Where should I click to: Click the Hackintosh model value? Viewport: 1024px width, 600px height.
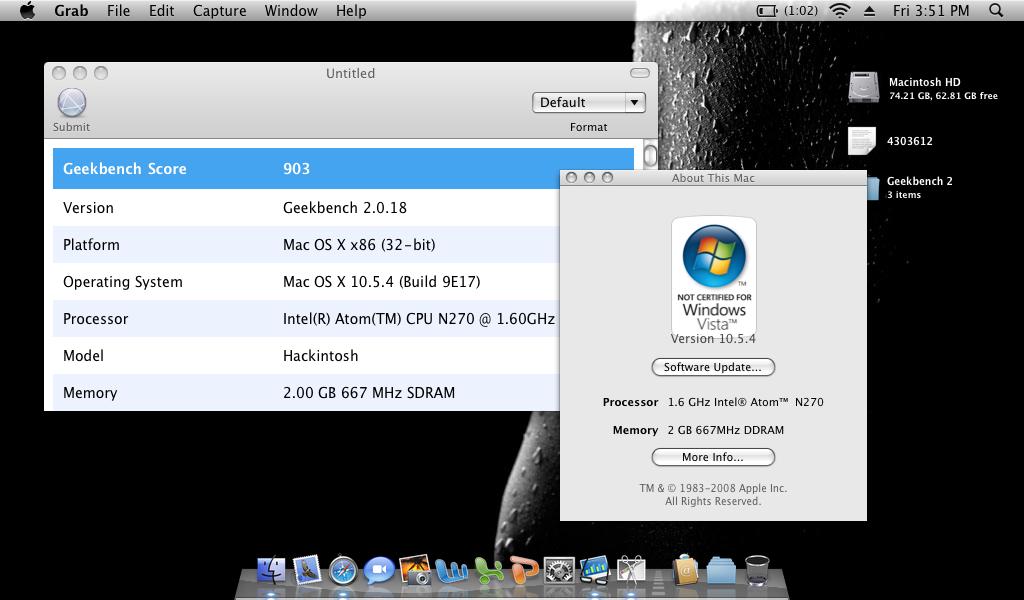[321, 356]
